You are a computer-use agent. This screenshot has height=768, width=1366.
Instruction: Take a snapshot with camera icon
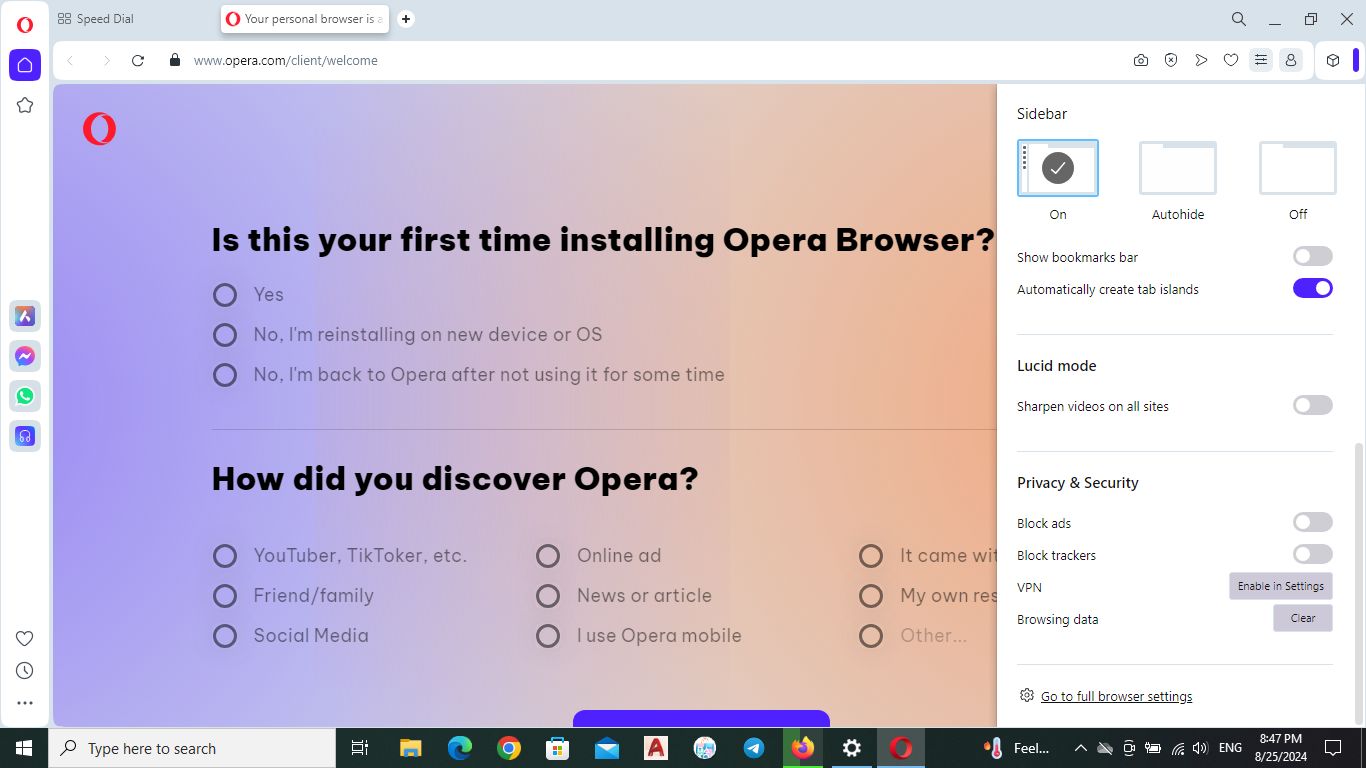[1141, 60]
